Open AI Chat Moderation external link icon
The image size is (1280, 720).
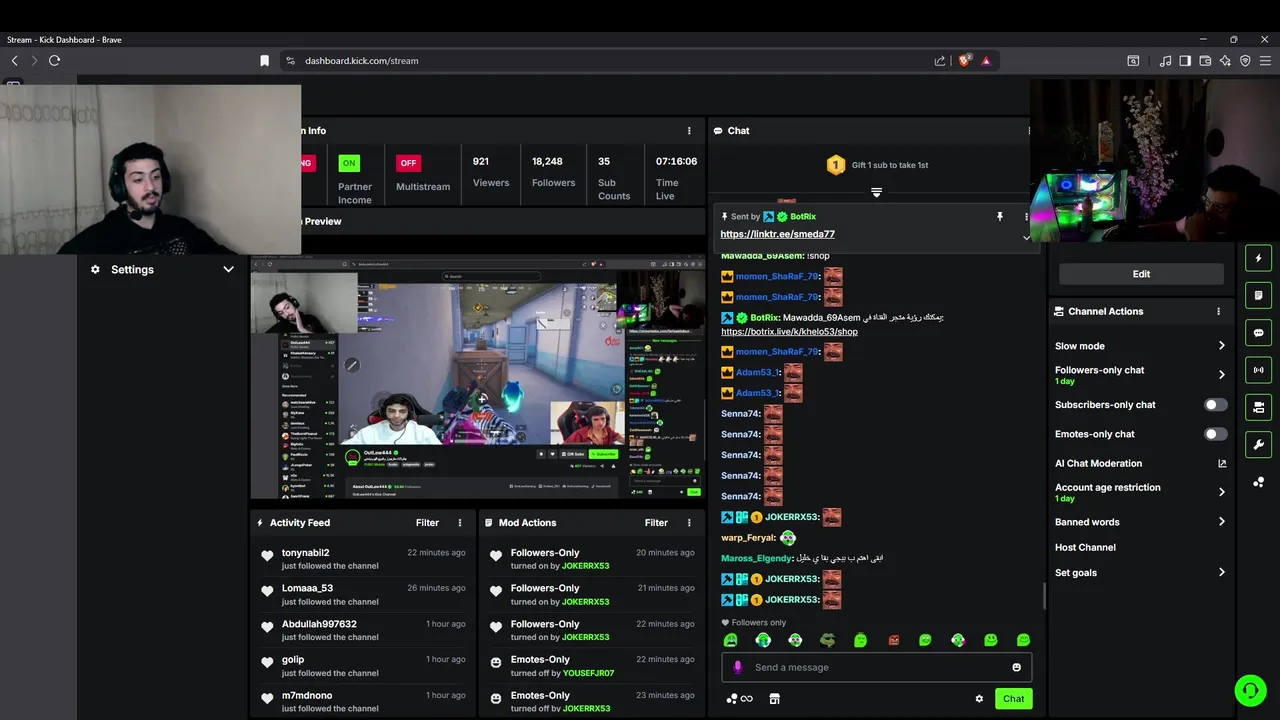(1222, 463)
